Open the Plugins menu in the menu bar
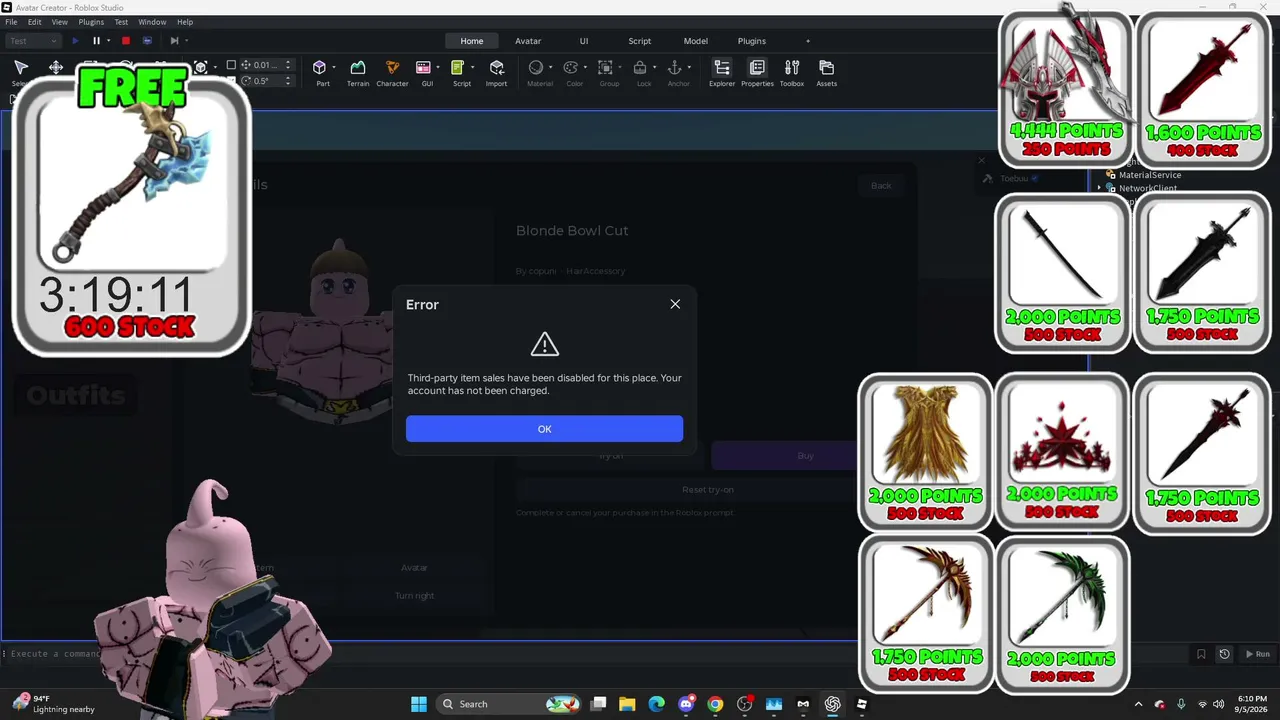Image resolution: width=1280 pixels, height=720 pixels. (91, 22)
